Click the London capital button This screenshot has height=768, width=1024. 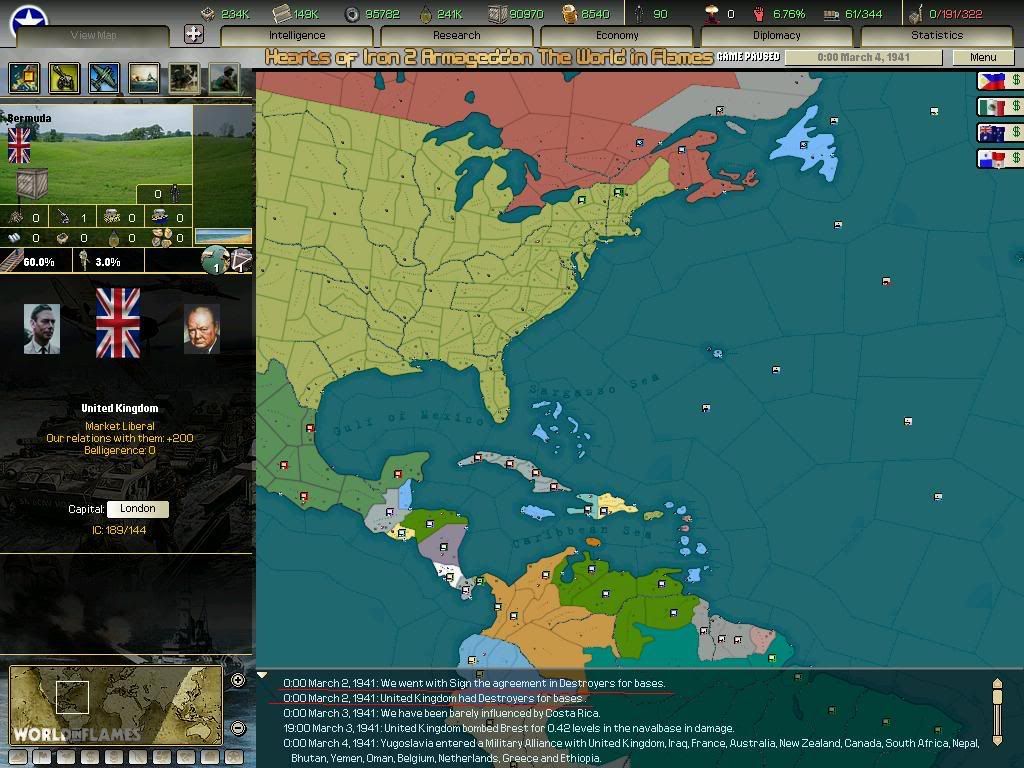point(137,509)
